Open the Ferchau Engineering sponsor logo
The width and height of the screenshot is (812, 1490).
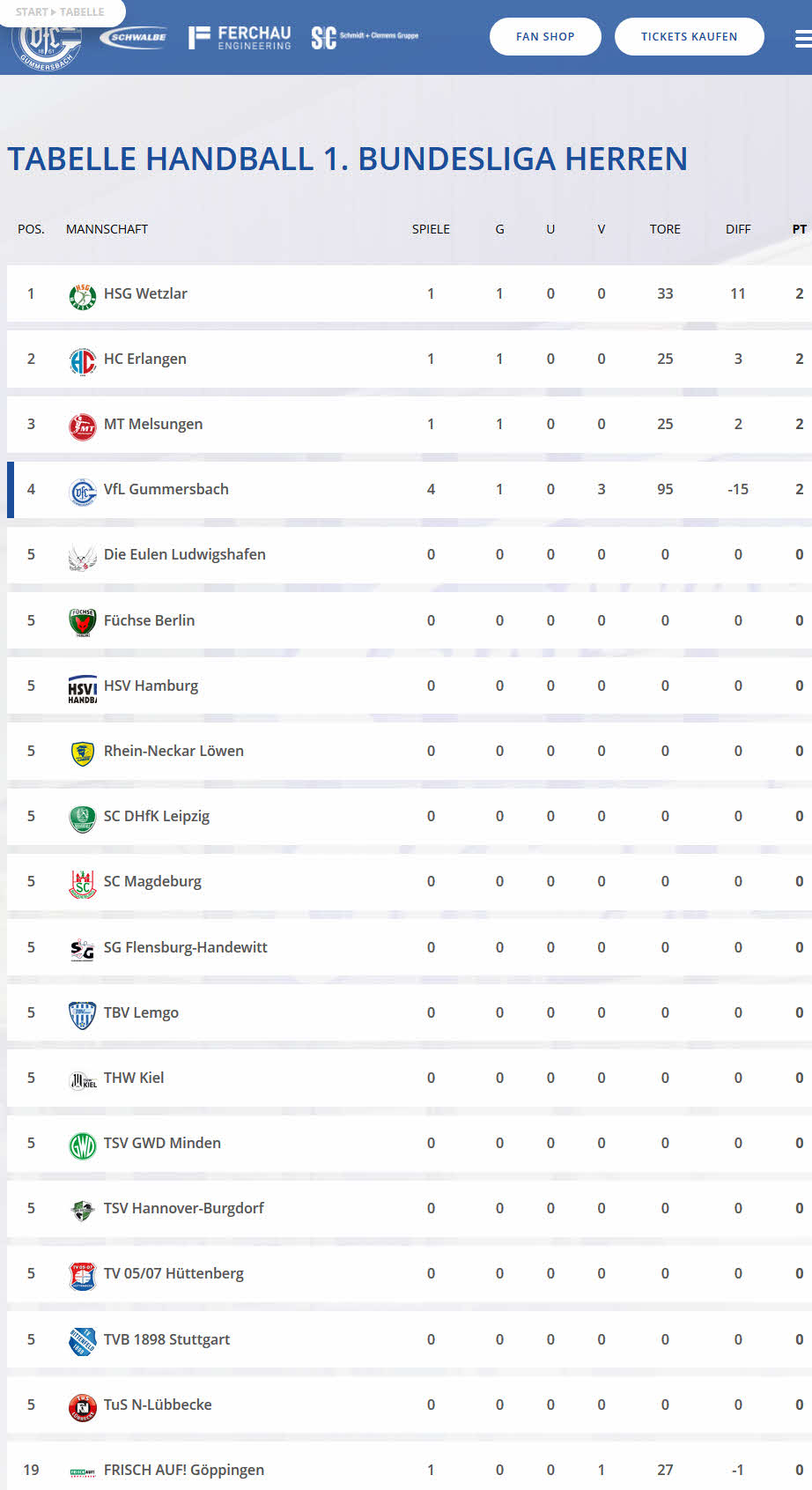[240, 37]
